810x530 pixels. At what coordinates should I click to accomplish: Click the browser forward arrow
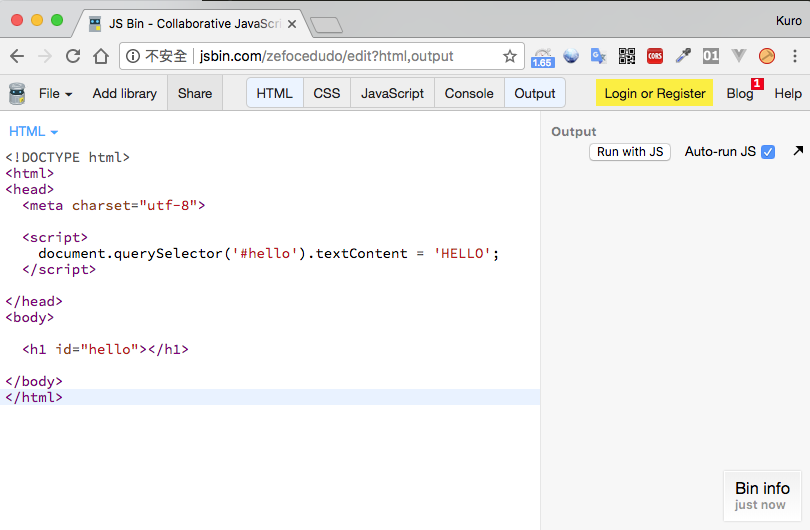(45, 56)
